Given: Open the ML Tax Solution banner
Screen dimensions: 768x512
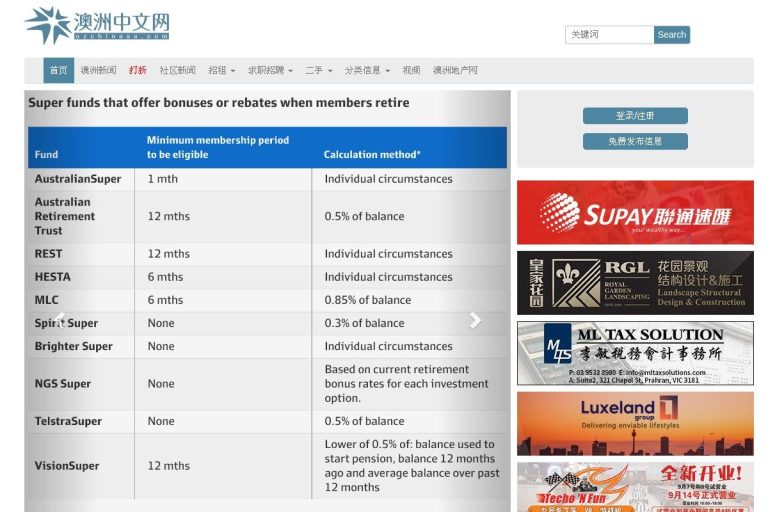Looking at the screenshot, I should point(635,353).
